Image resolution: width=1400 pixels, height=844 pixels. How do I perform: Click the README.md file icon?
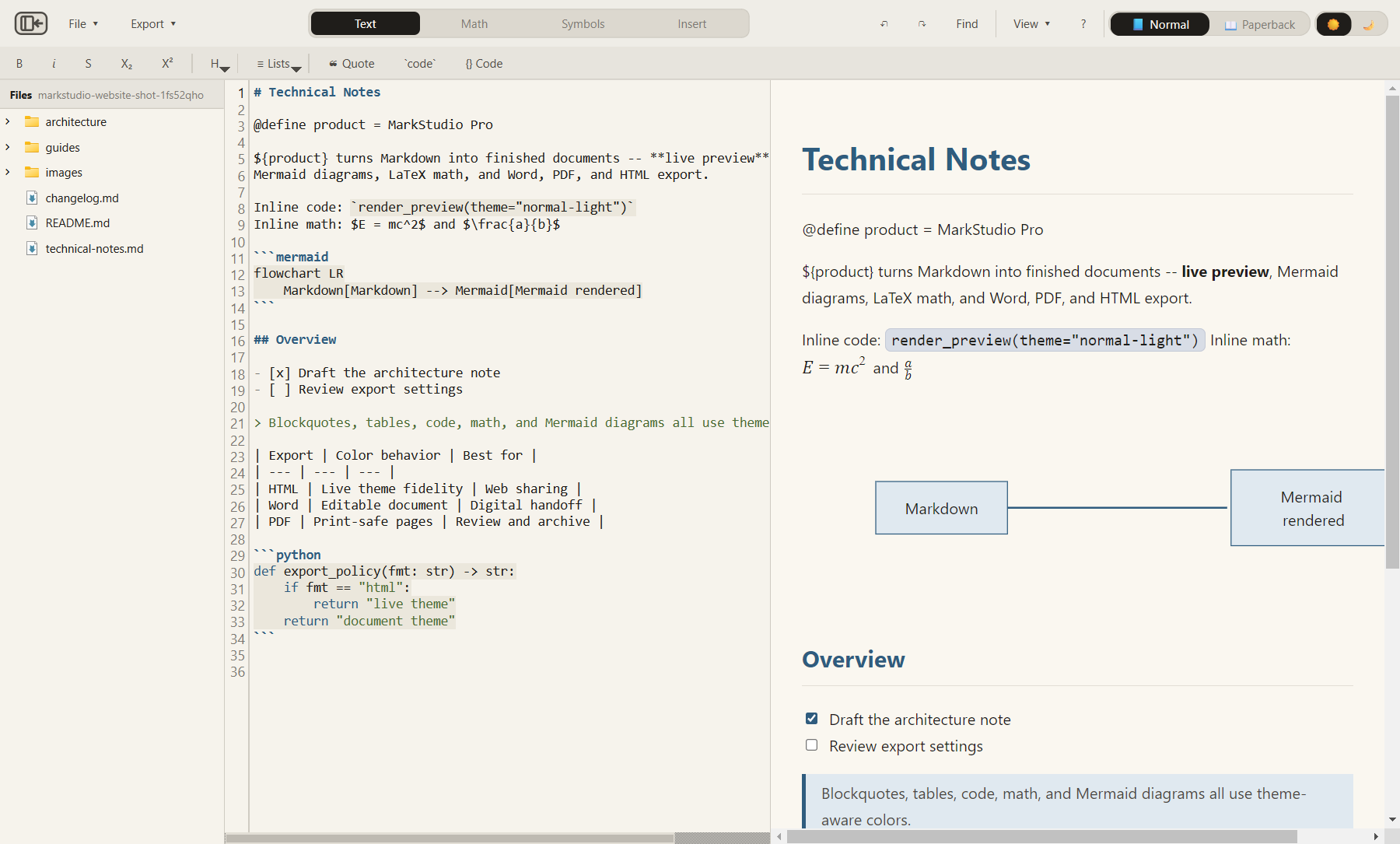[32, 222]
